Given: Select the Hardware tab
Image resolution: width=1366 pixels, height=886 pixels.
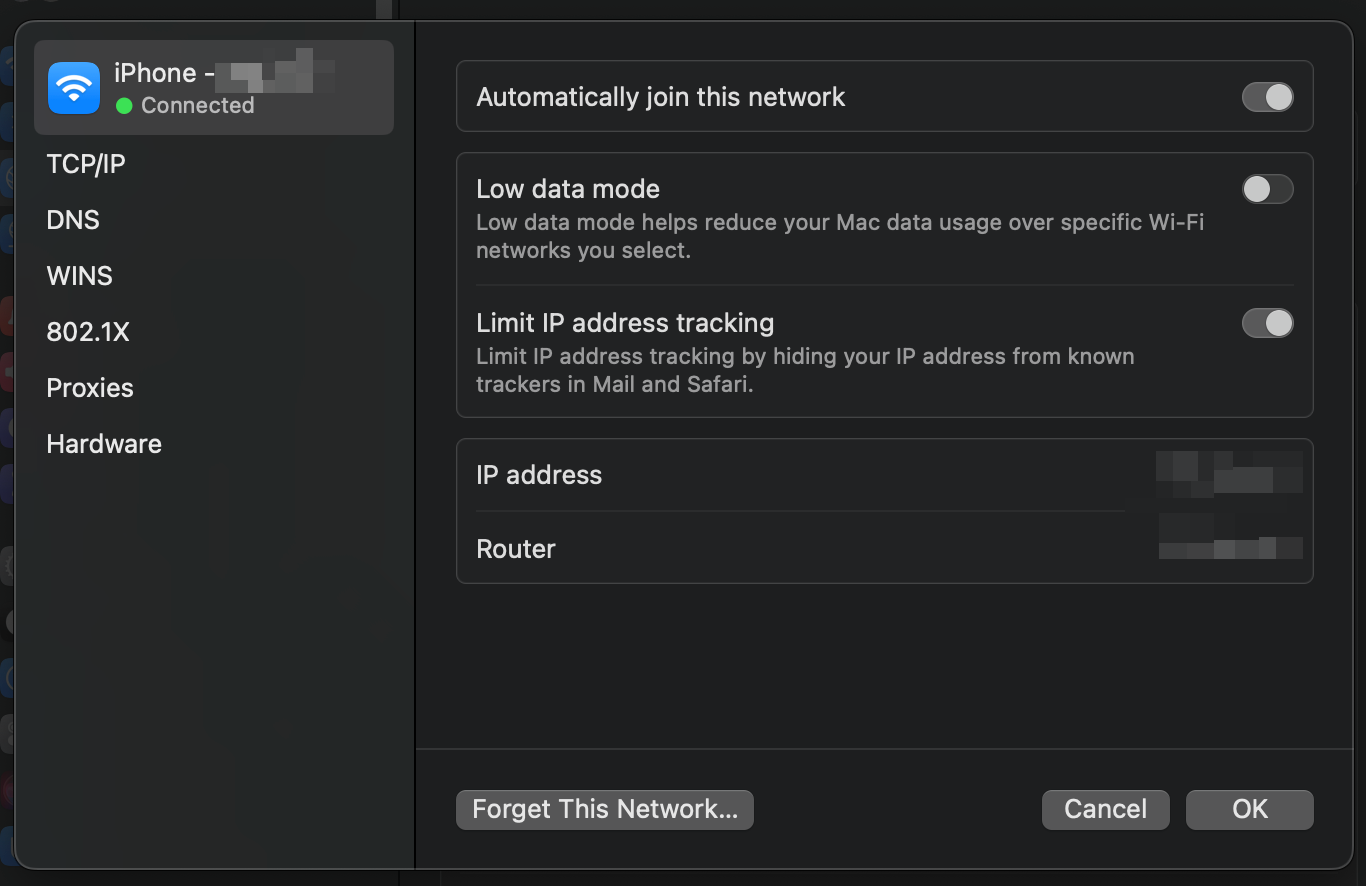Looking at the screenshot, I should point(104,444).
